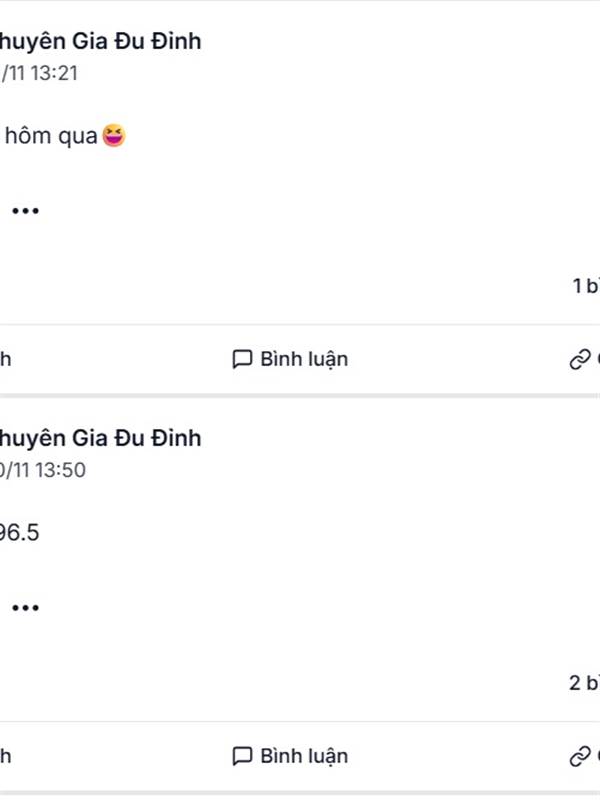Click the "96.5" post text
The height and width of the screenshot is (800, 600).
[20, 533]
